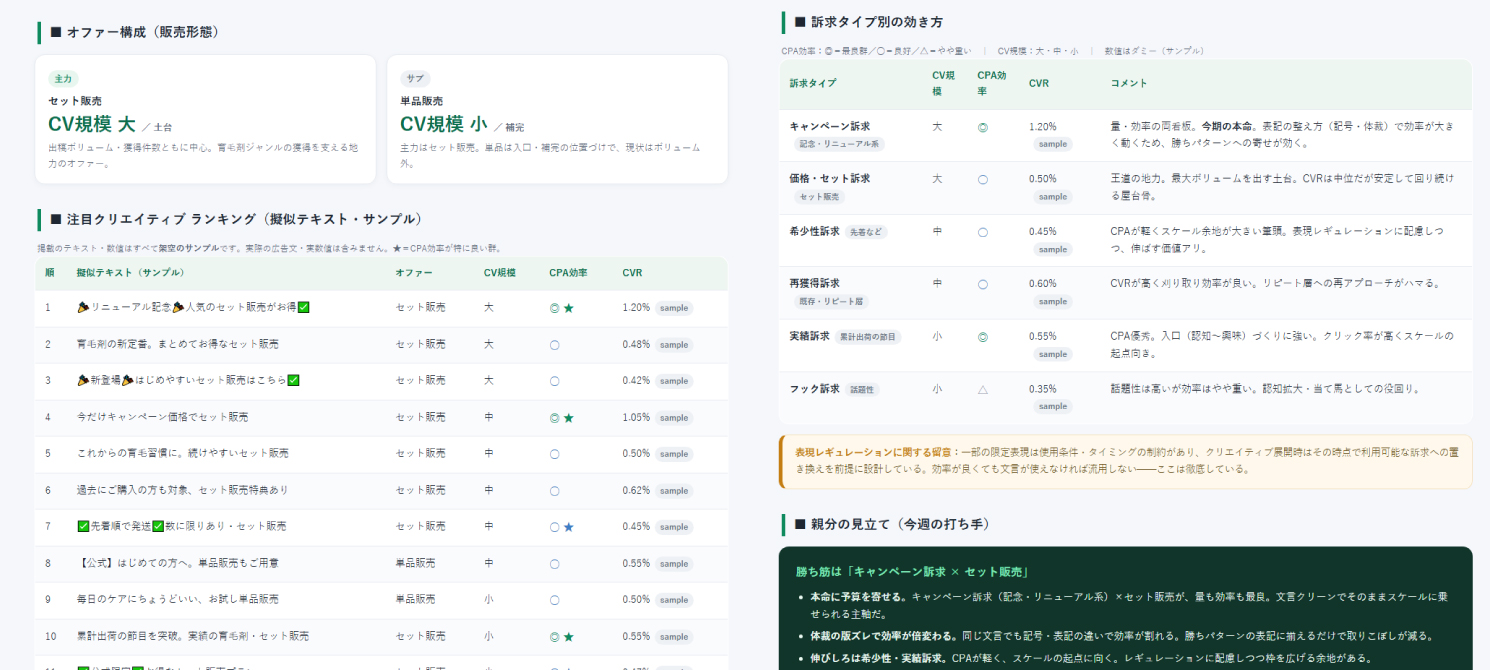
Task: Click the sample badge under キャンペーン訴求's 1.20%
Action: (x=1052, y=144)
